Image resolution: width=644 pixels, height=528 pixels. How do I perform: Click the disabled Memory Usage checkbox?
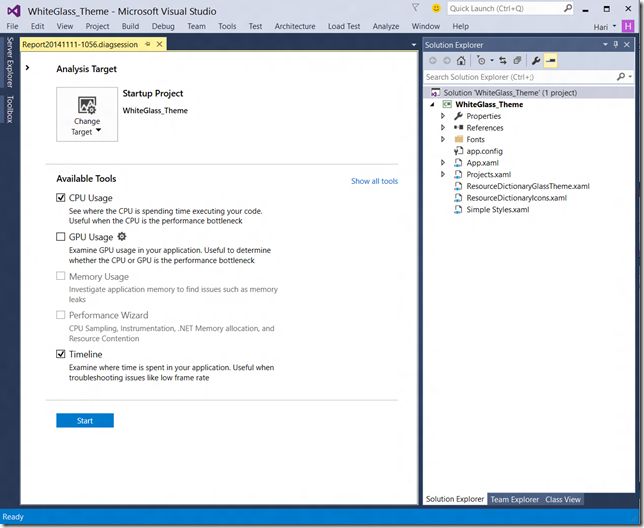[60, 276]
